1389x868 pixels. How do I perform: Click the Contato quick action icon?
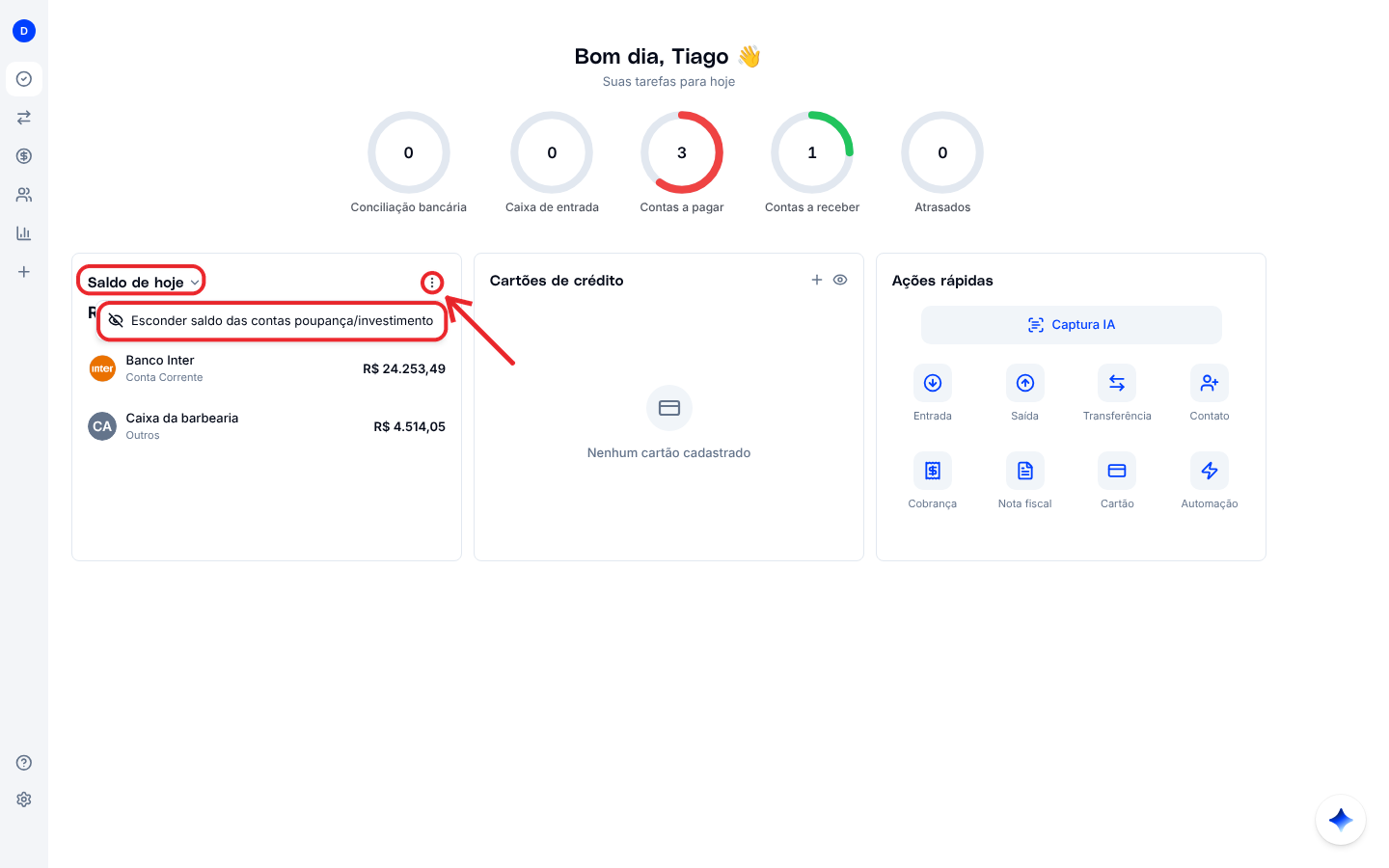coord(1210,383)
